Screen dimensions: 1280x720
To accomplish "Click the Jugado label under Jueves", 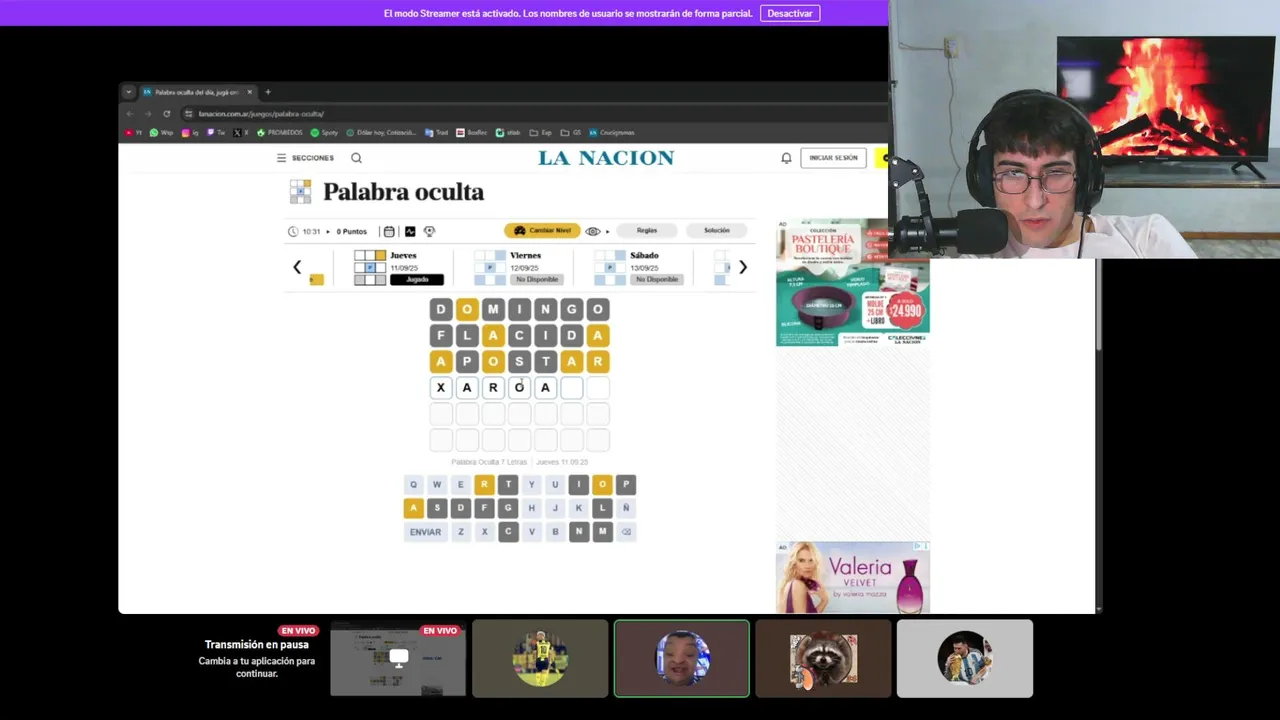I will pos(417,279).
